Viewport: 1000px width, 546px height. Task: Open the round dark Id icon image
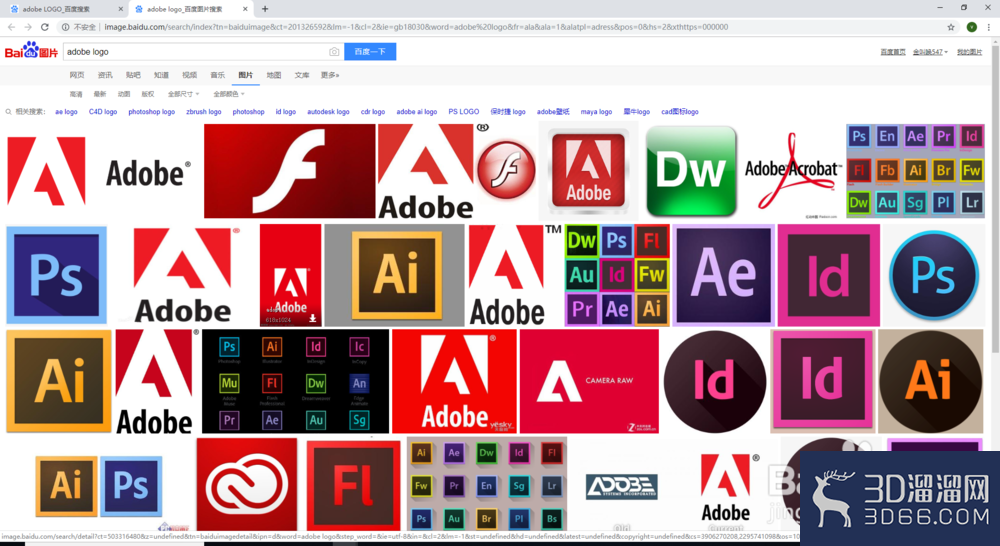715,381
